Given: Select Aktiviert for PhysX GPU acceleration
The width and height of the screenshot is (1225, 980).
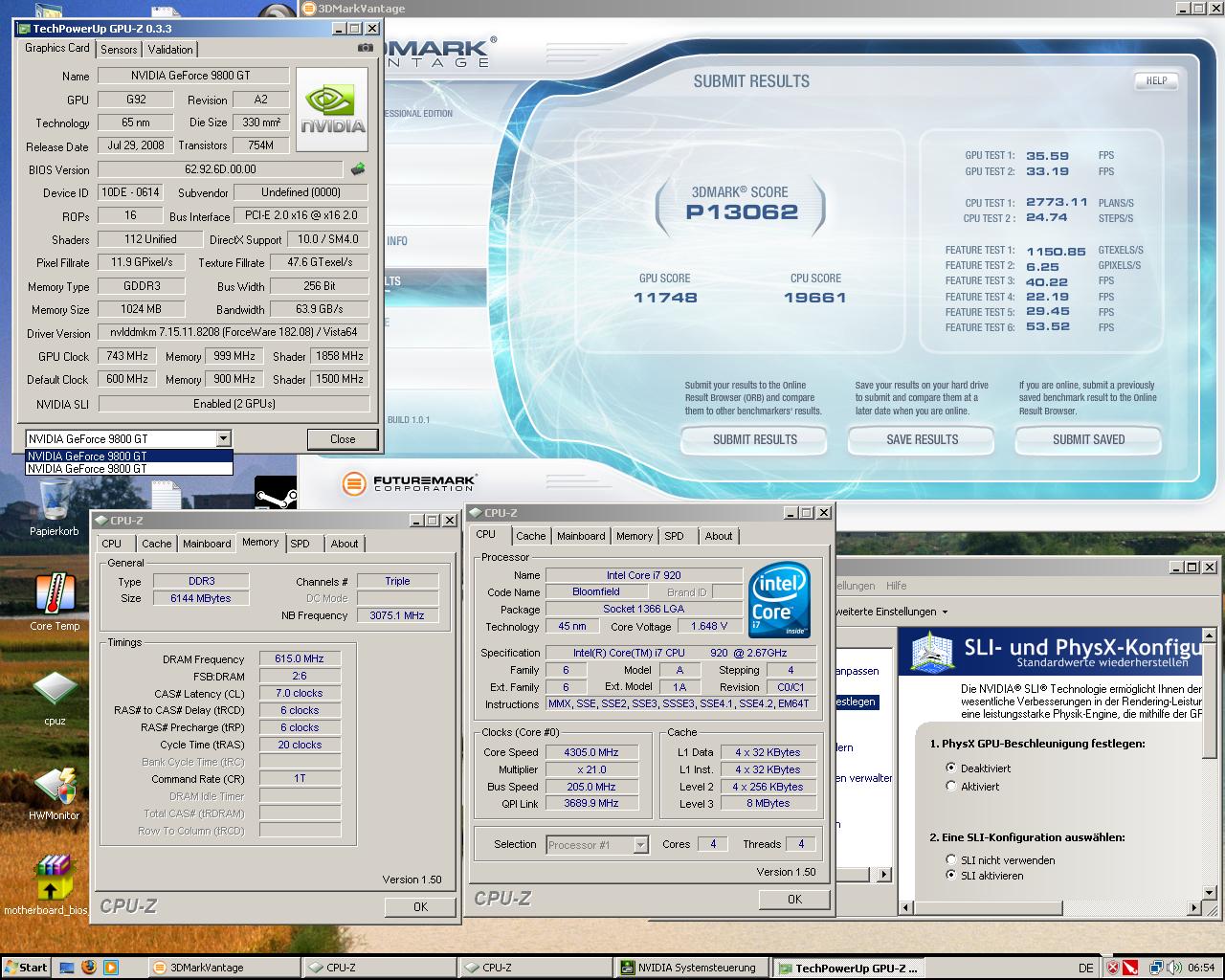Looking at the screenshot, I should pyautogui.click(x=950, y=786).
